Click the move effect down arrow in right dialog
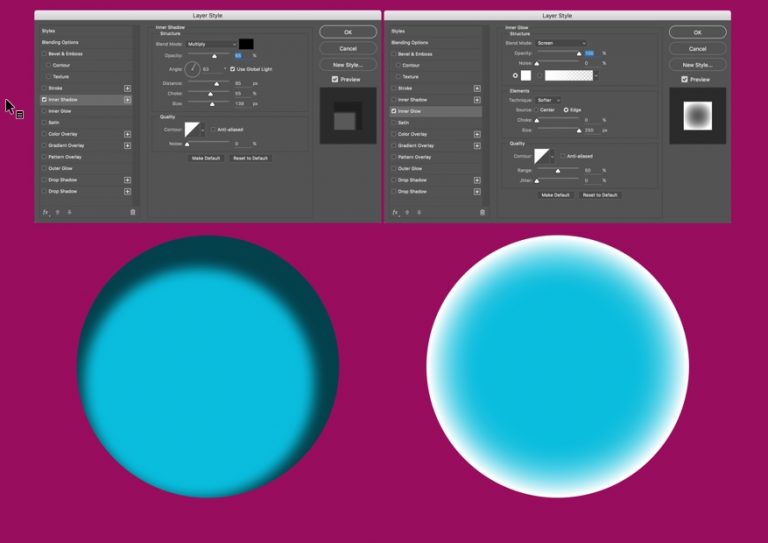 click(x=419, y=212)
